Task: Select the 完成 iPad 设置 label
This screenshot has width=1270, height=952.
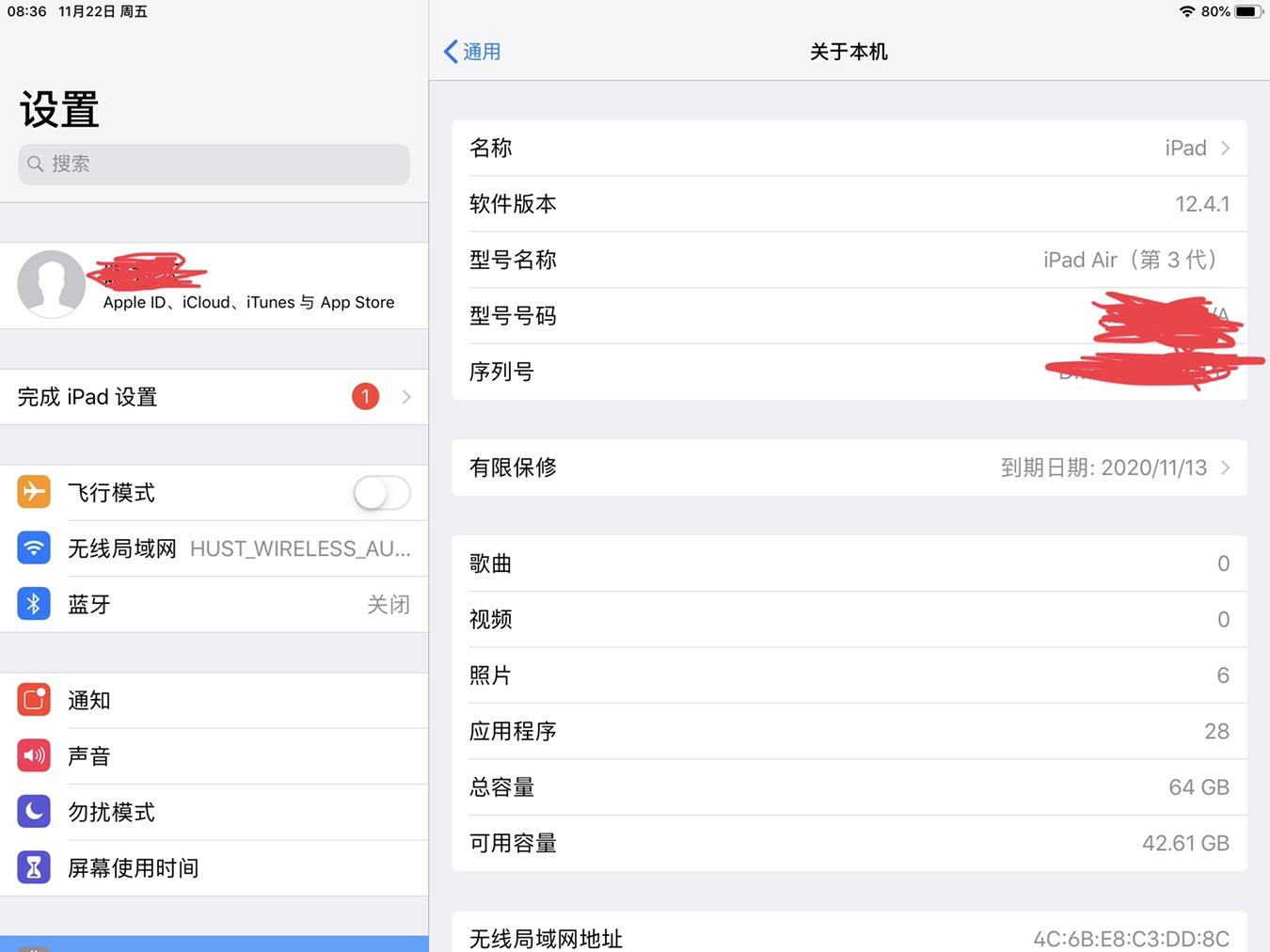Action: [87, 397]
